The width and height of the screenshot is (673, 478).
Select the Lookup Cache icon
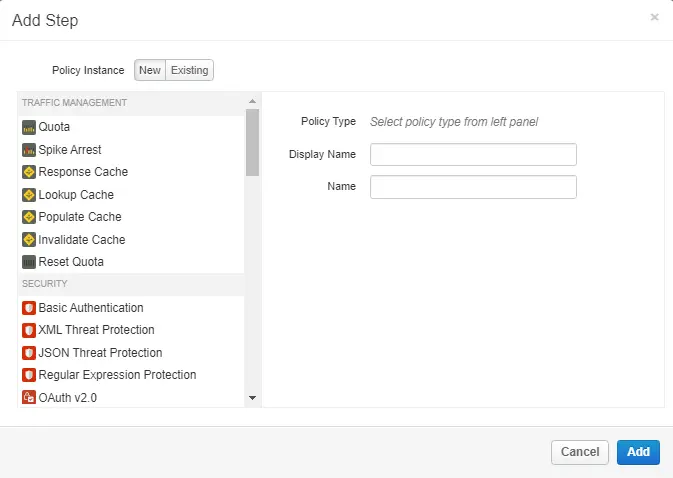click(29, 195)
